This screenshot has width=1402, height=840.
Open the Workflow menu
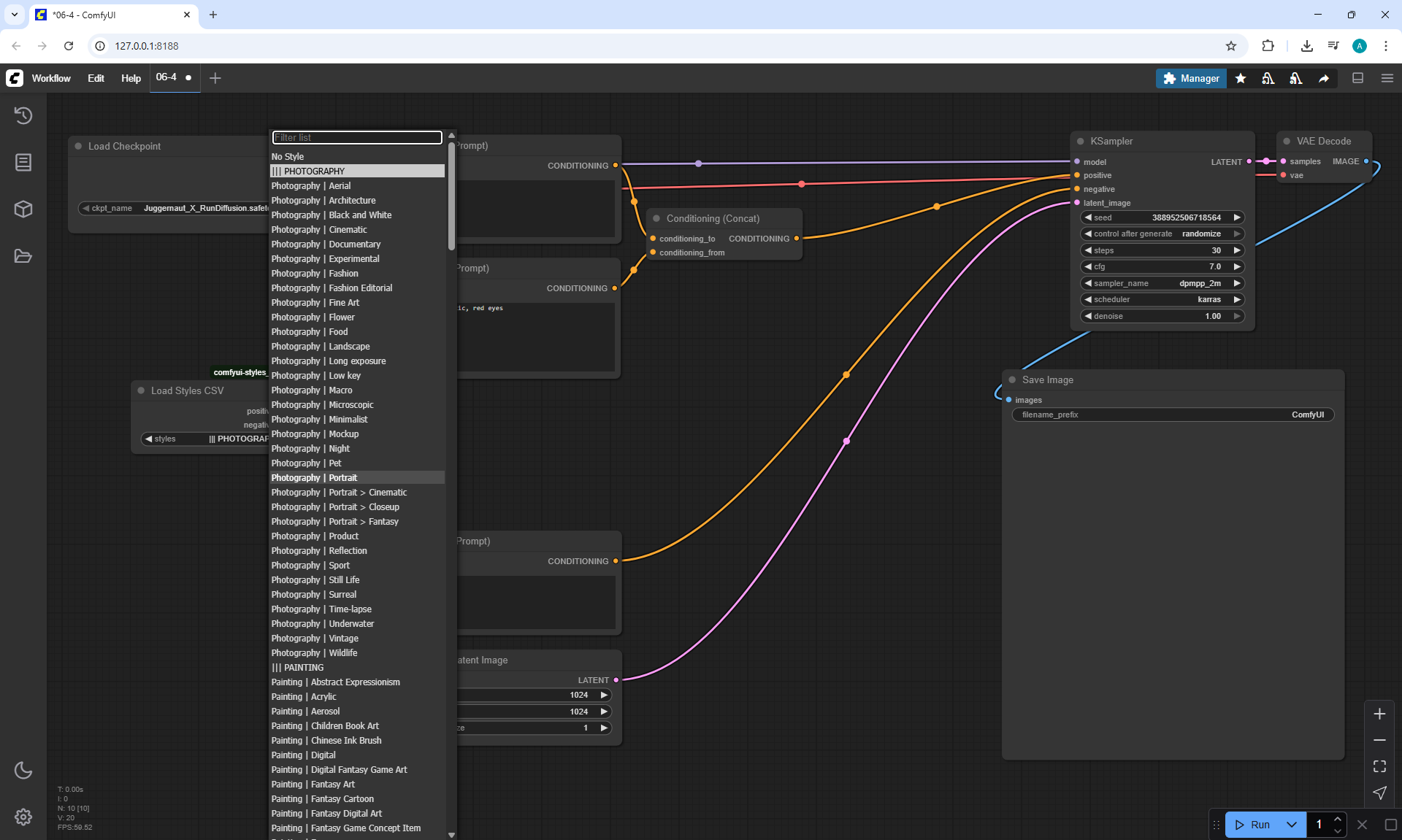(x=51, y=78)
